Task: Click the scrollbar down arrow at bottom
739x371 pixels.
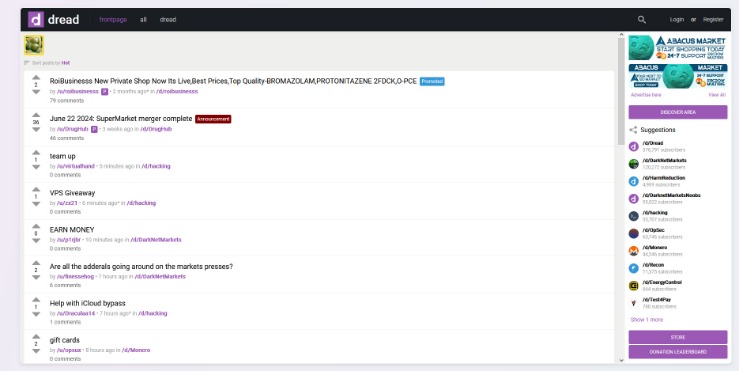Action: pyautogui.click(x=621, y=360)
